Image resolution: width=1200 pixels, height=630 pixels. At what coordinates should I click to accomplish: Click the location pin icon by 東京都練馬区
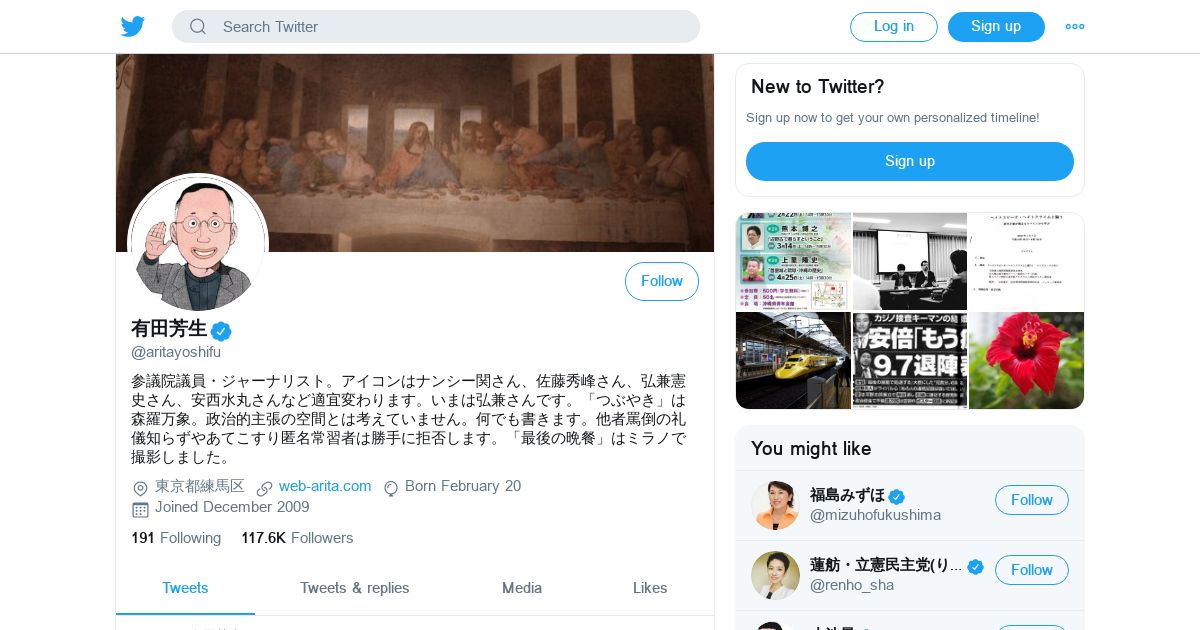[x=140, y=488]
